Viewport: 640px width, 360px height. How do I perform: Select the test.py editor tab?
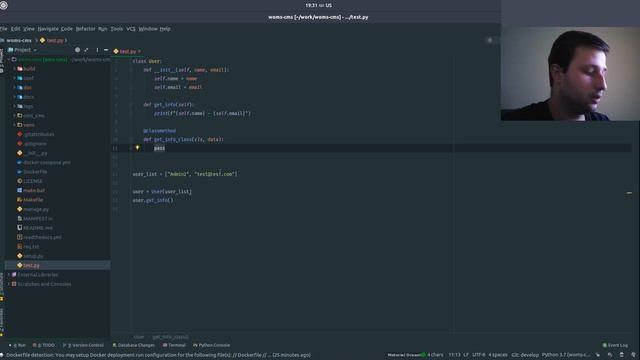click(x=127, y=51)
